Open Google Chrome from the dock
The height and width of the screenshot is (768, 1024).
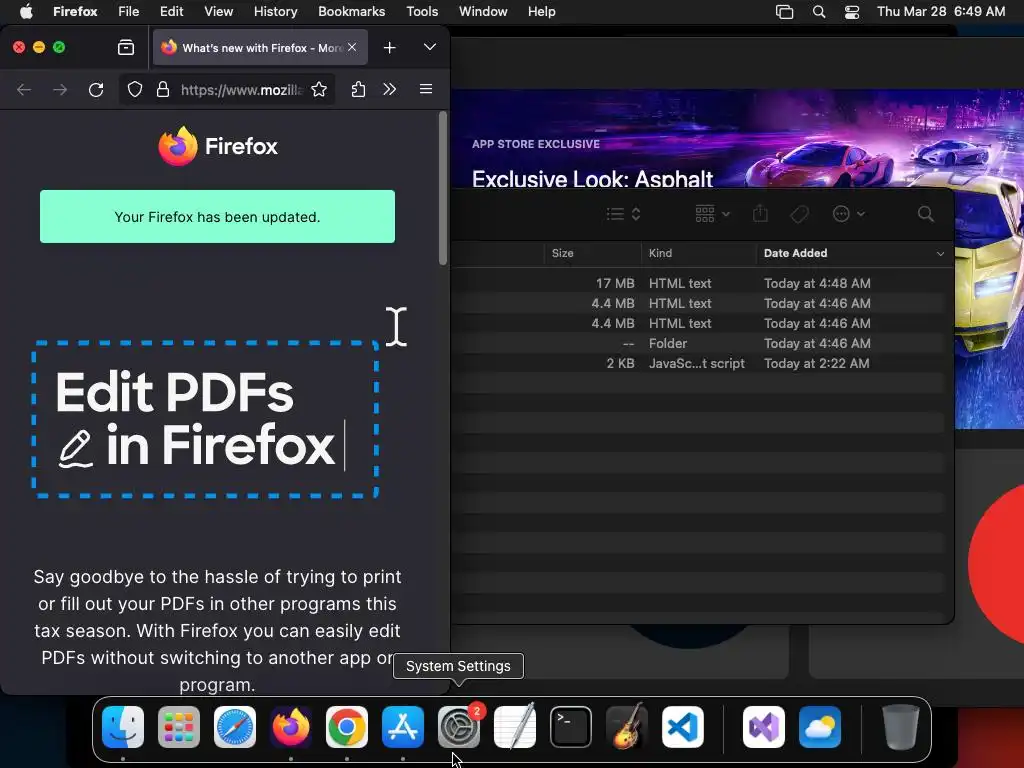pos(347,727)
